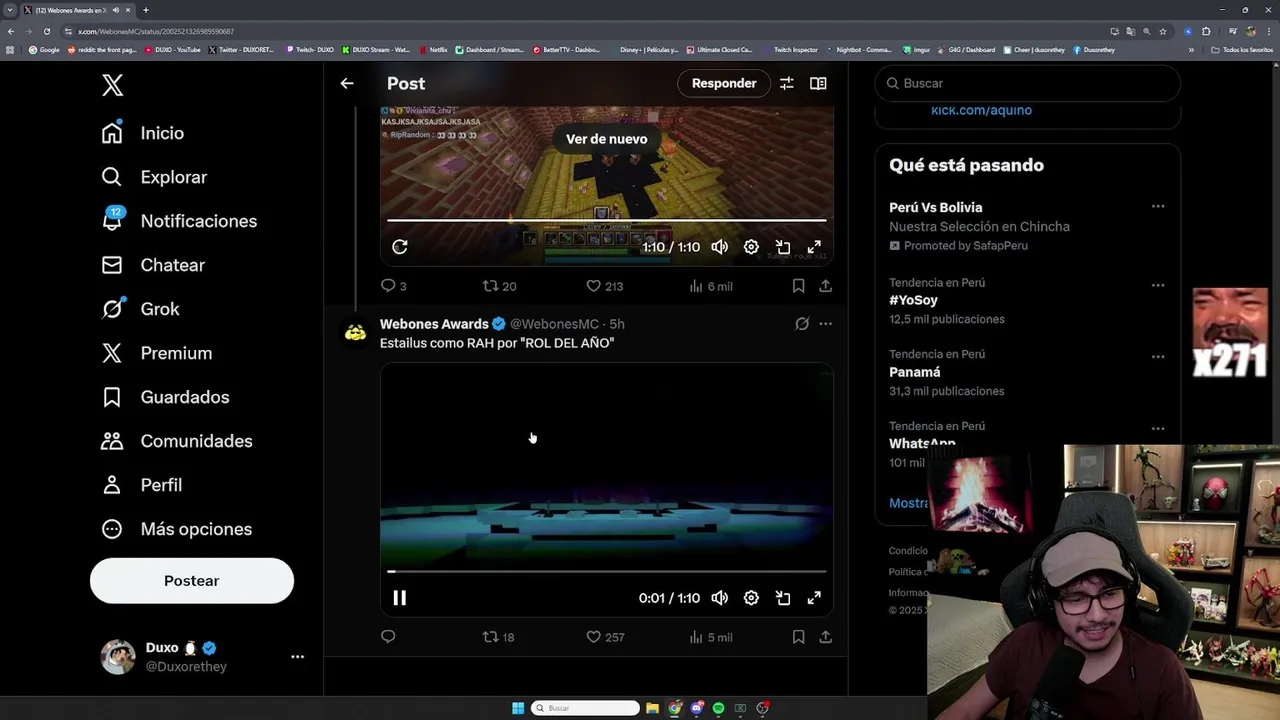Mute the Estailus video

[720, 598]
